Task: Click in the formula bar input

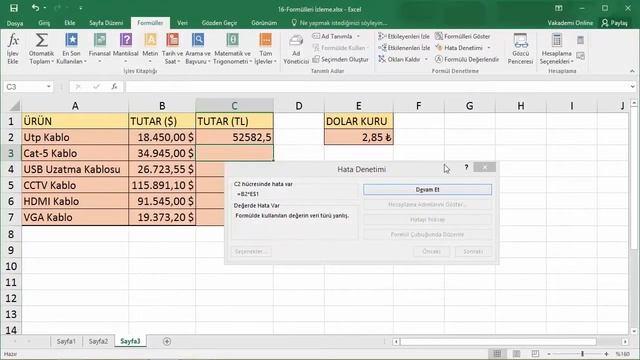Action: [x=376, y=87]
